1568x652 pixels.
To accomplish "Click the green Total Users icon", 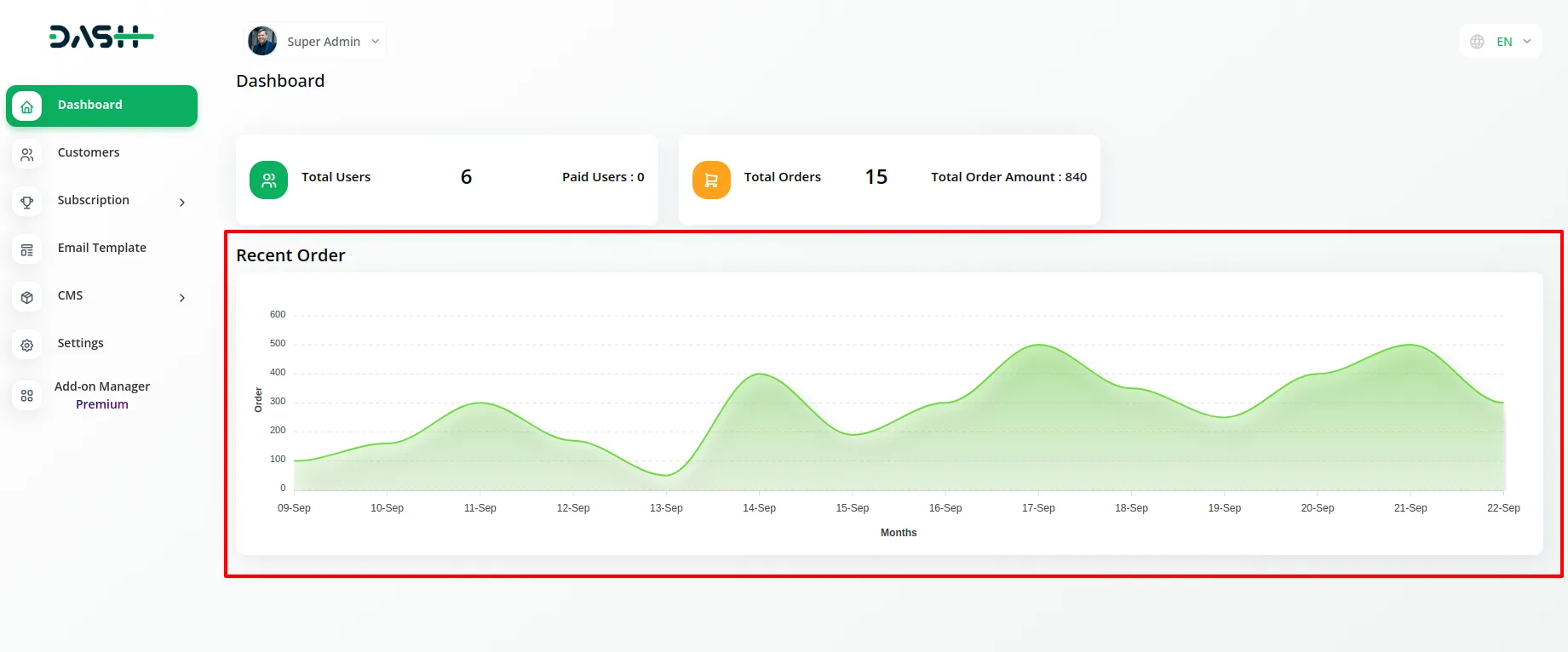I will [268, 180].
